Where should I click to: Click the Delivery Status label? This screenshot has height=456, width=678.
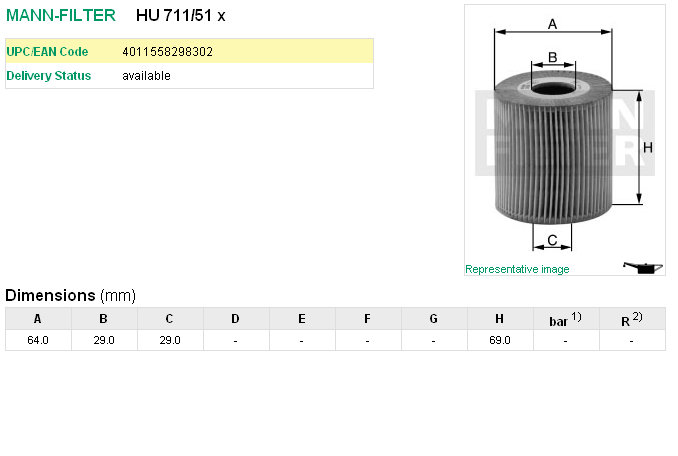pos(48,76)
